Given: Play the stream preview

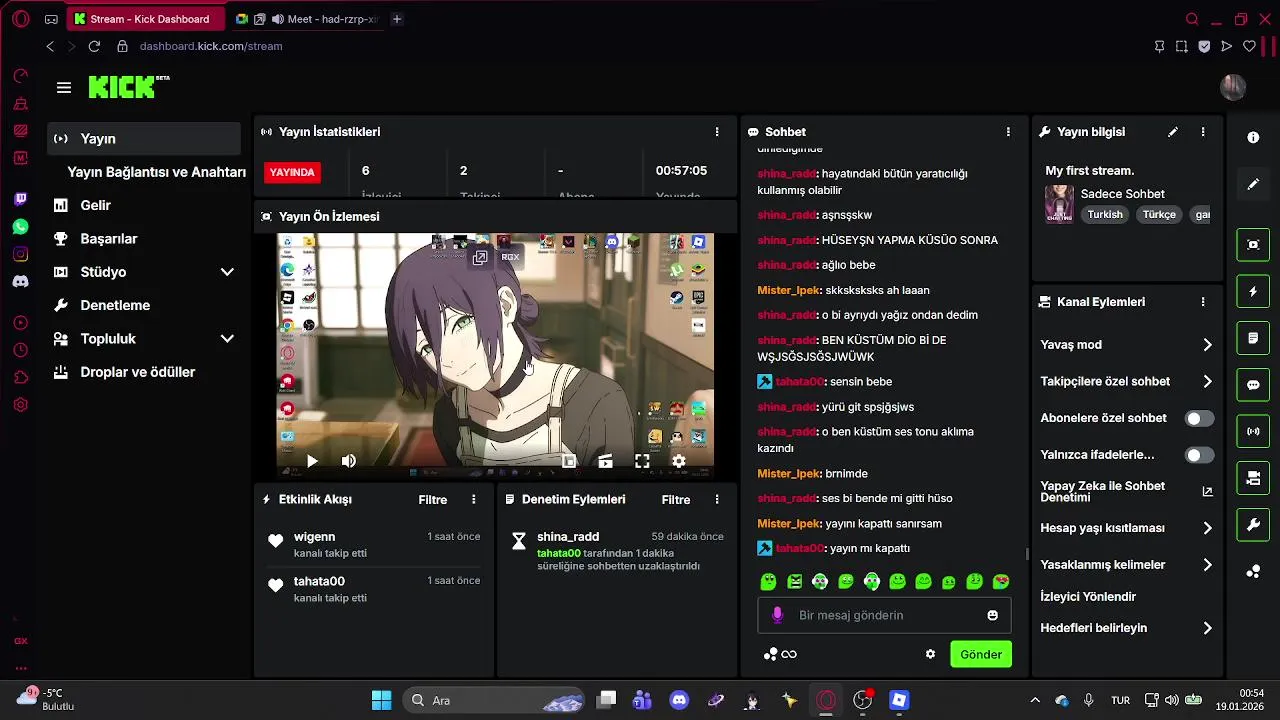Looking at the screenshot, I should [x=312, y=461].
